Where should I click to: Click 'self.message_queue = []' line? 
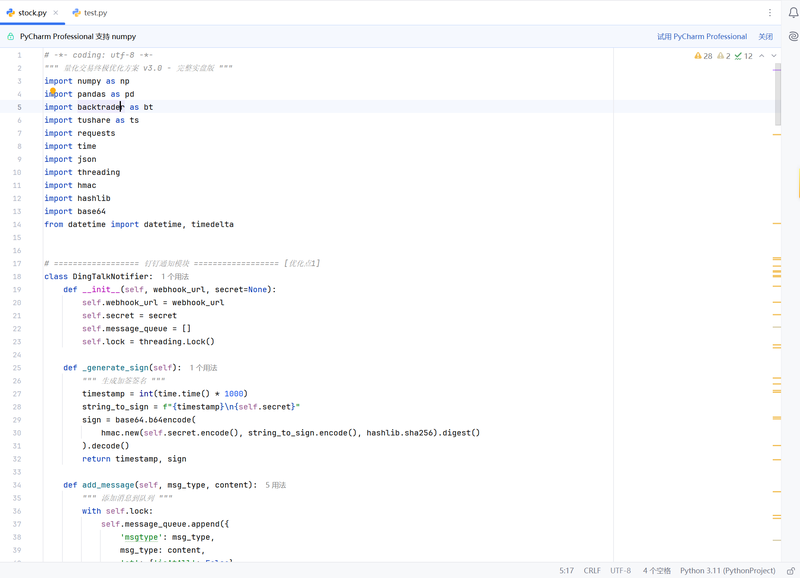[136, 329]
